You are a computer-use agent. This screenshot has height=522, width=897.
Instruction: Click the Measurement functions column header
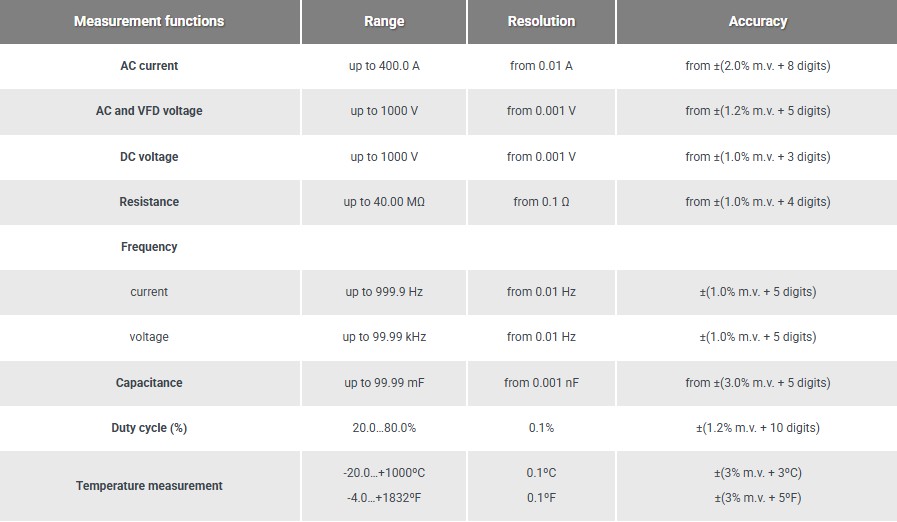pyautogui.click(x=149, y=21)
